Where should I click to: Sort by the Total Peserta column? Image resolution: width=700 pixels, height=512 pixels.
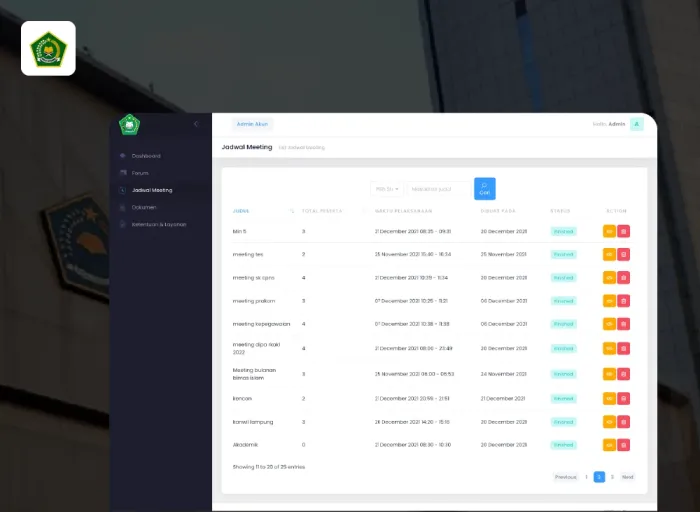point(322,211)
